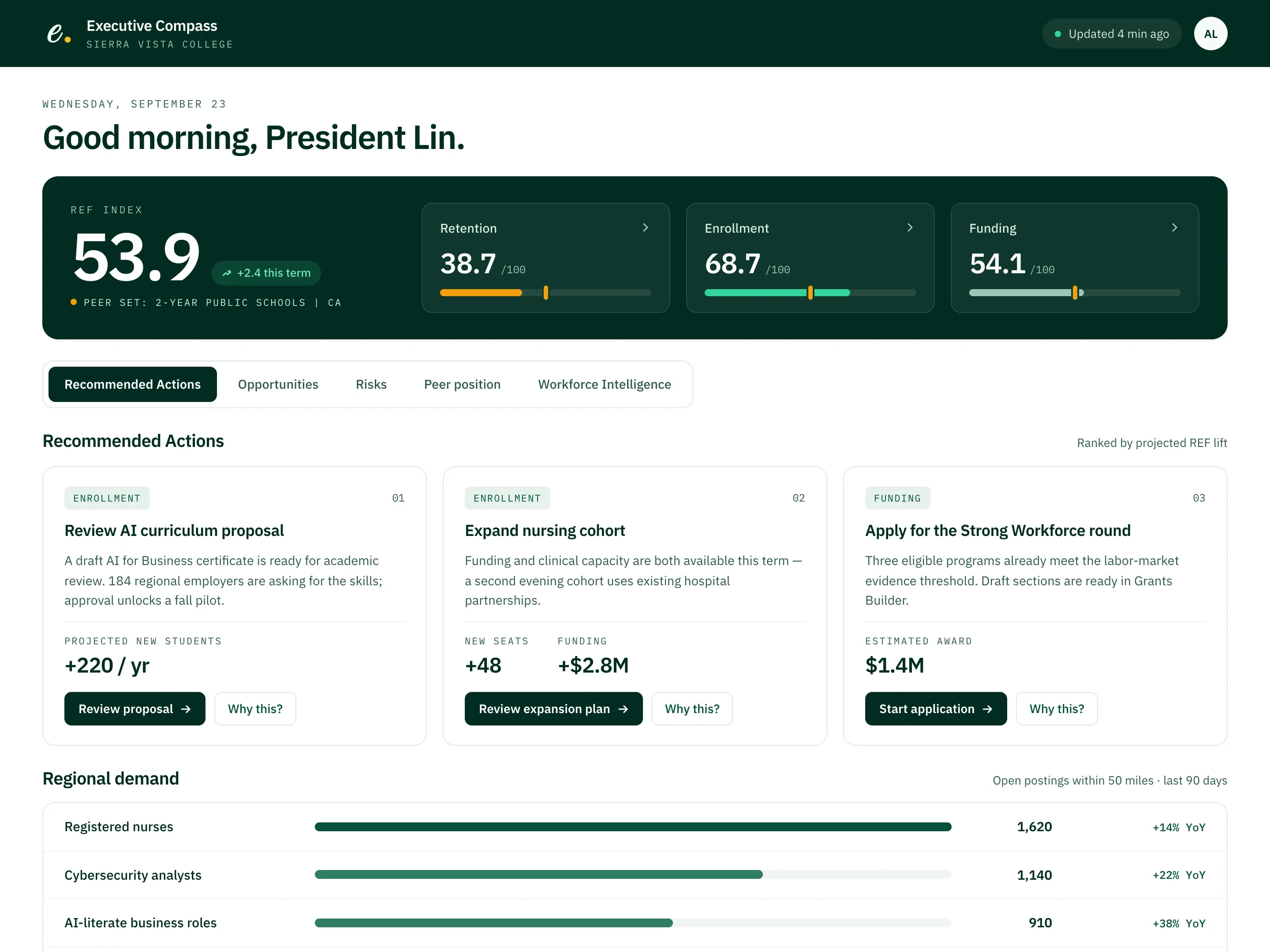Click Why this? for nursing cohort
This screenshot has width=1270, height=952.
coord(692,709)
